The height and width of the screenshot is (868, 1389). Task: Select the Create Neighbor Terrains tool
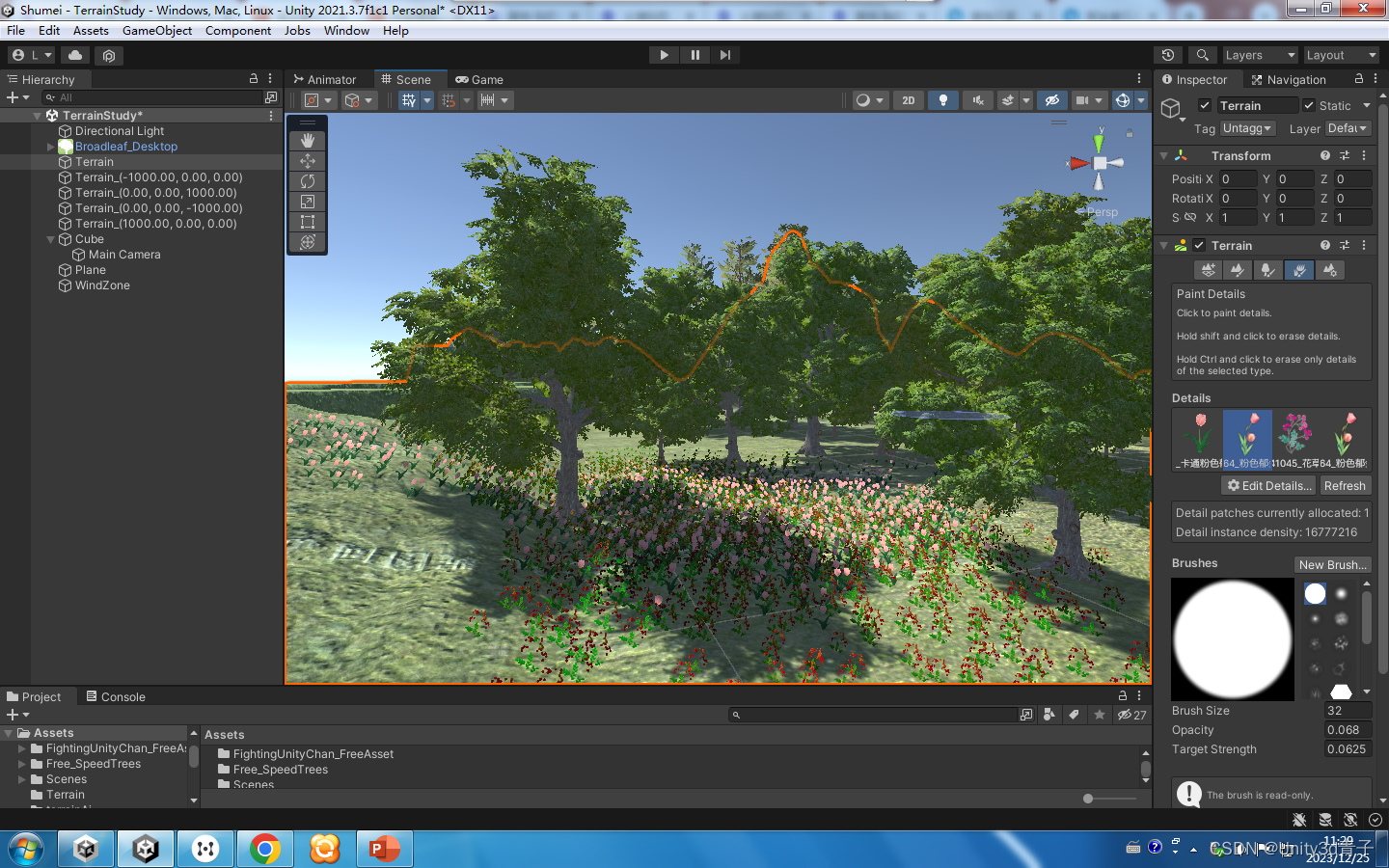(x=1208, y=270)
